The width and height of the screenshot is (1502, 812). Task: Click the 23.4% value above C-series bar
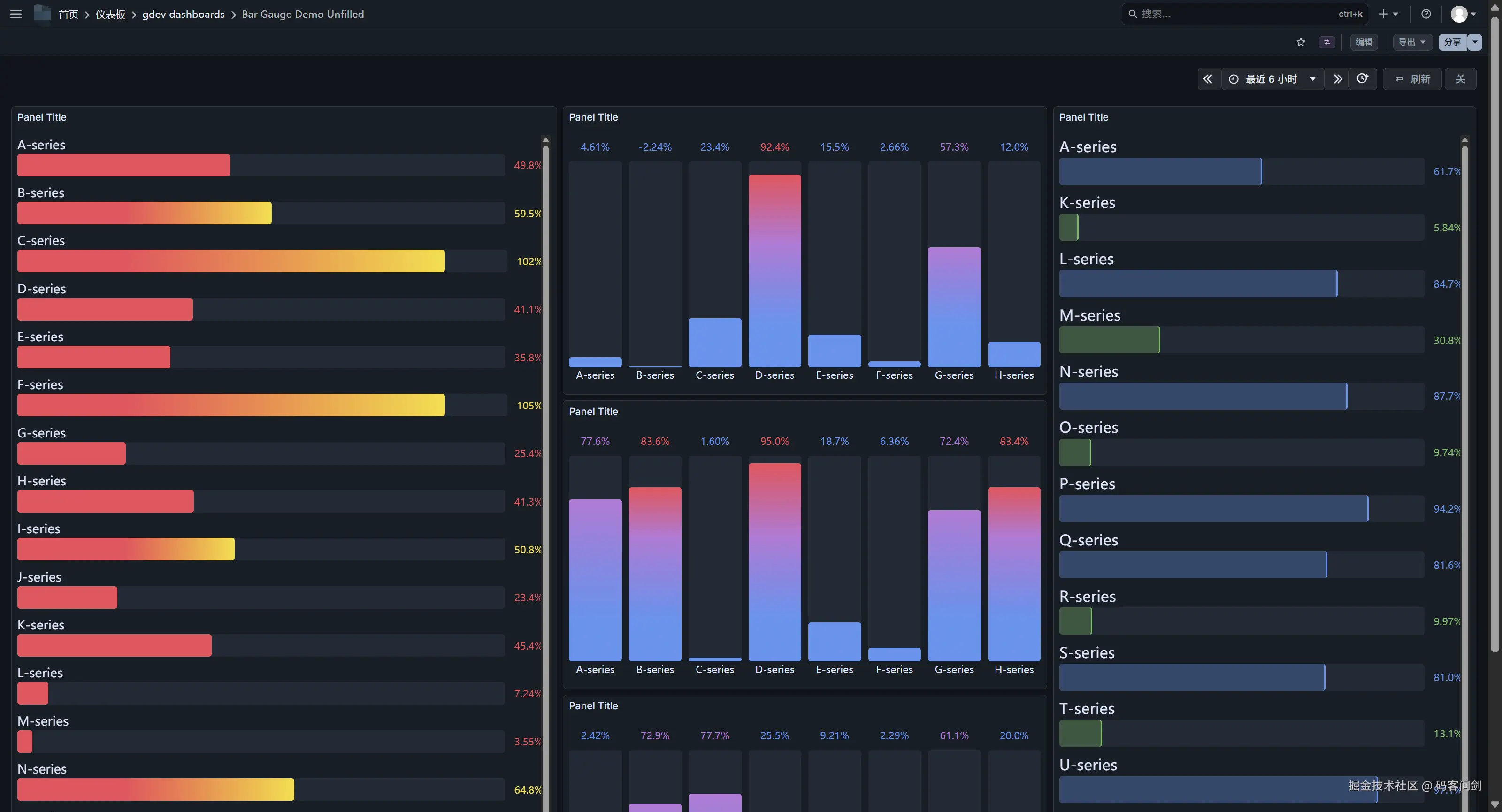click(715, 147)
